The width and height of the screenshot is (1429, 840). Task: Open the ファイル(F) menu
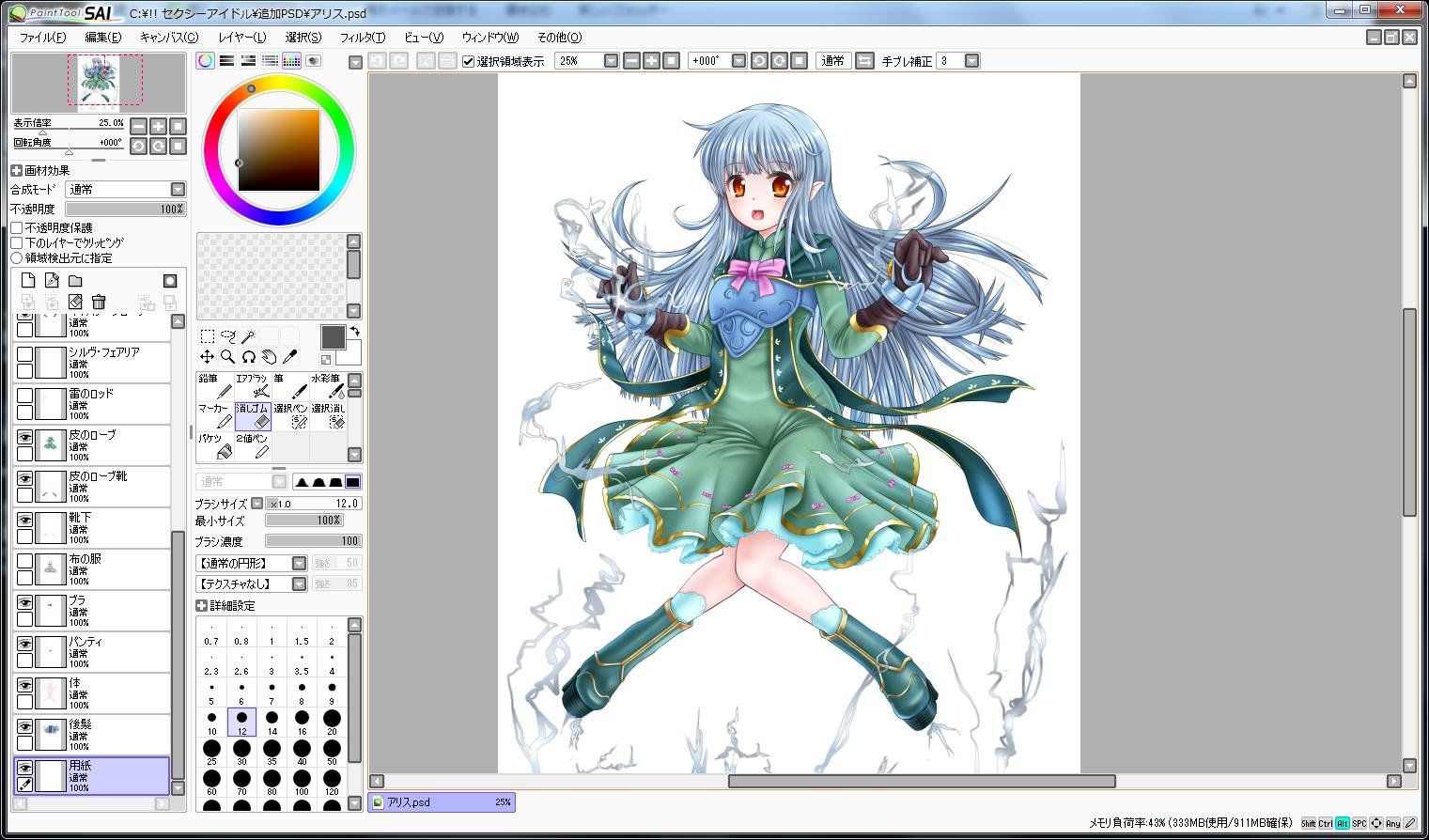(x=42, y=38)
